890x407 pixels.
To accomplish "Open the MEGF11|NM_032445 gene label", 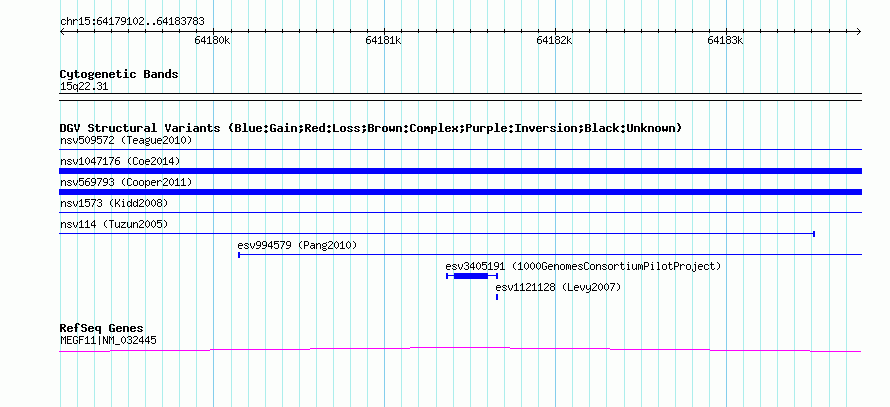I will point(108,341).
